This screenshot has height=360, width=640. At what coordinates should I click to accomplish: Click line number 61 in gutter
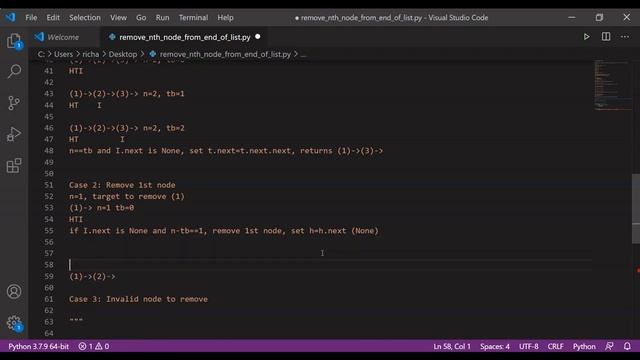coord(49,299)
